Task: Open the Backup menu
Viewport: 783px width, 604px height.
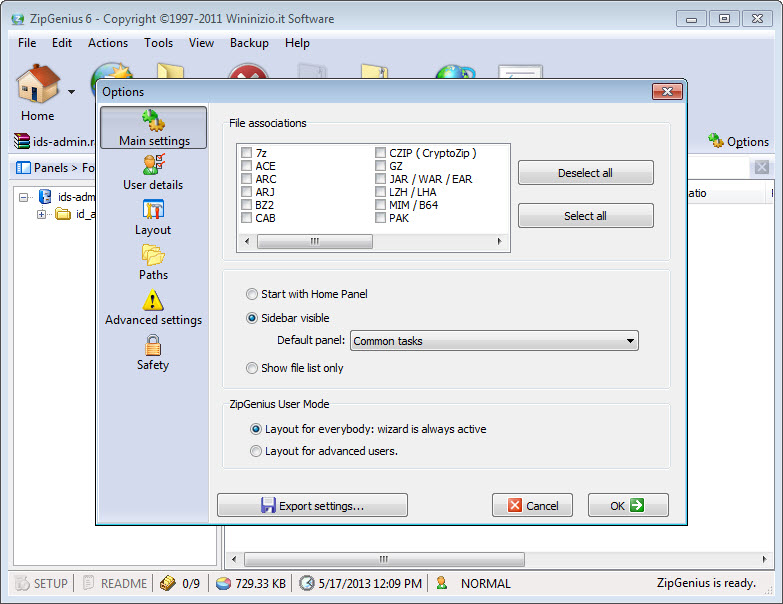Action: pos(249,43)
